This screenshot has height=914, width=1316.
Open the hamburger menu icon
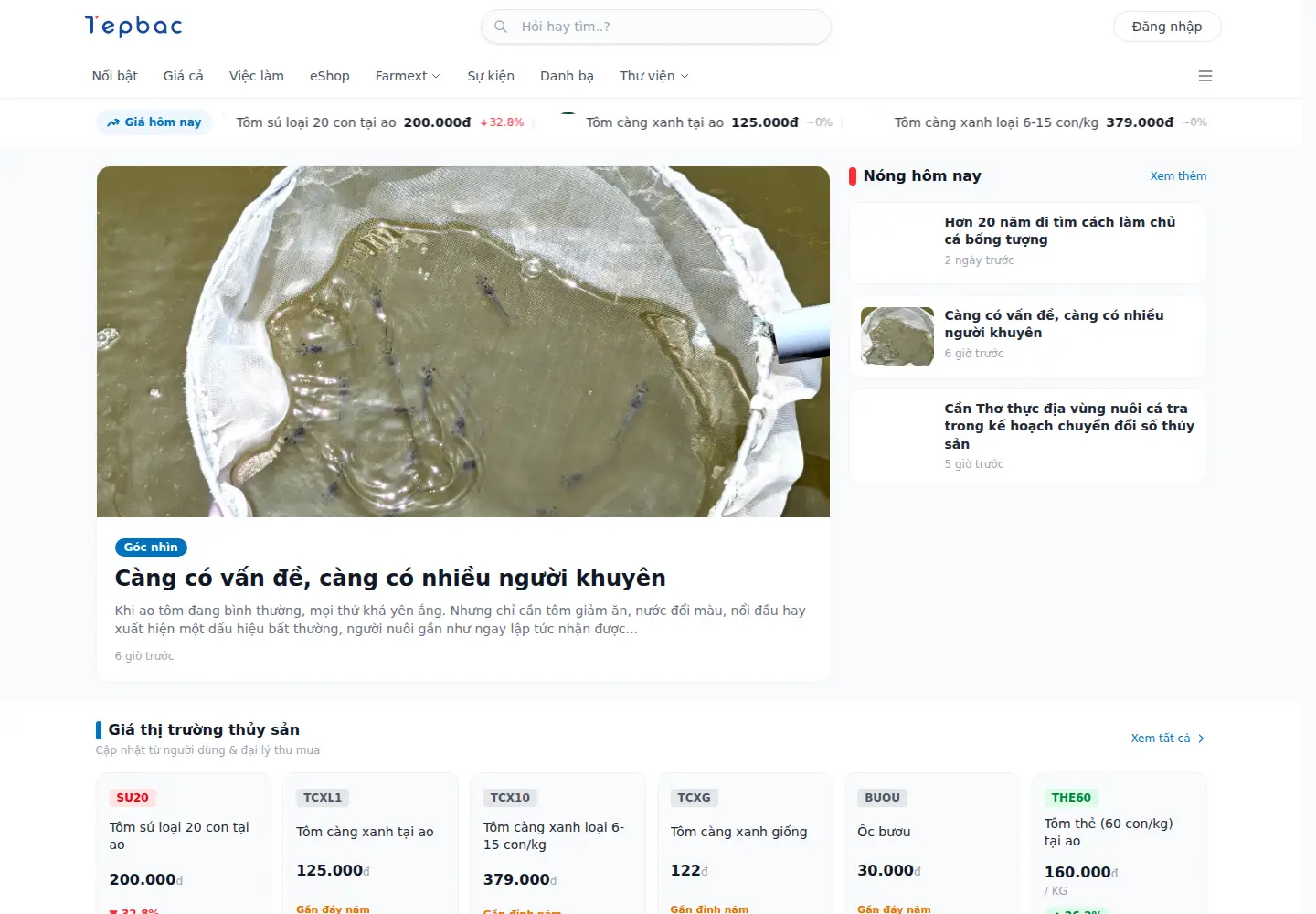tap(1205, 76)
